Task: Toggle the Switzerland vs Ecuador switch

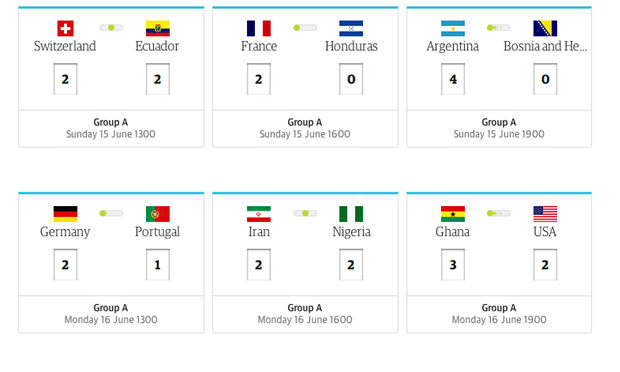Action: click(x=111, y=28)
